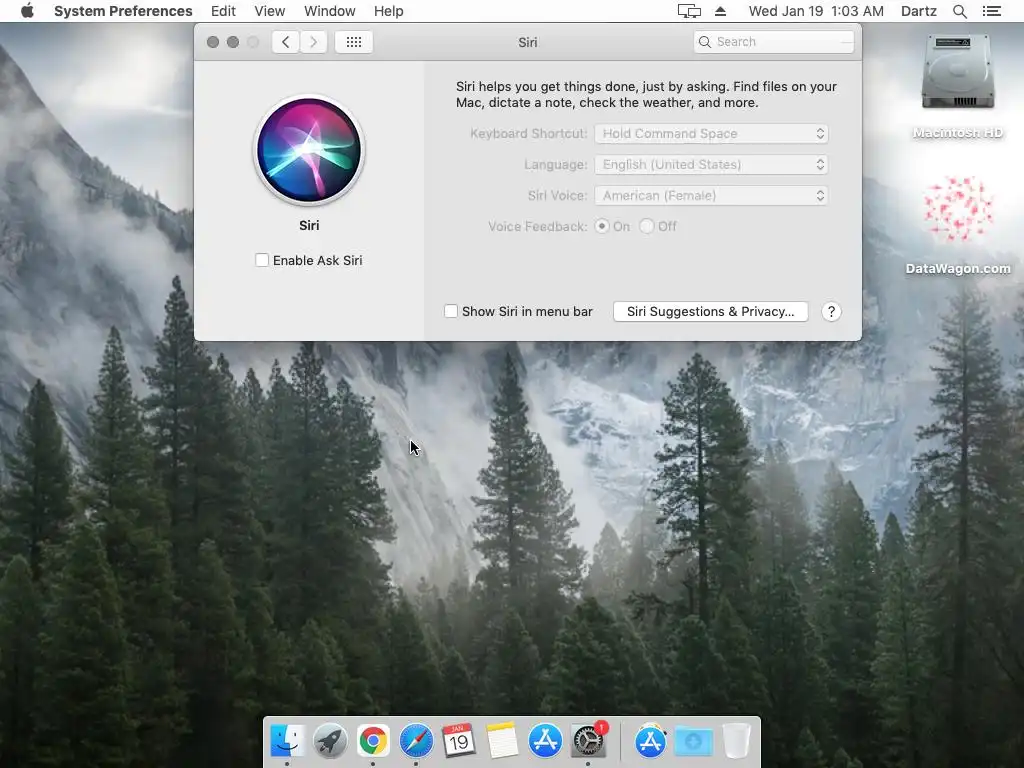1024x768 pixels.
Task: Minimize the Siri preferences window
Action: 232,42
